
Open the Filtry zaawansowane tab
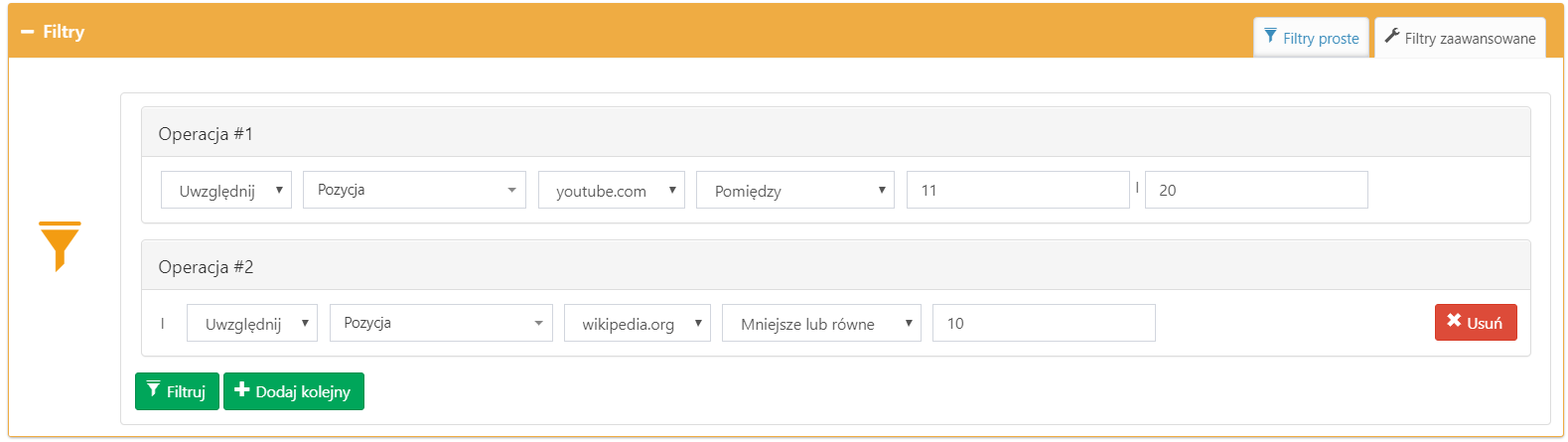(x=1460, y=38)
